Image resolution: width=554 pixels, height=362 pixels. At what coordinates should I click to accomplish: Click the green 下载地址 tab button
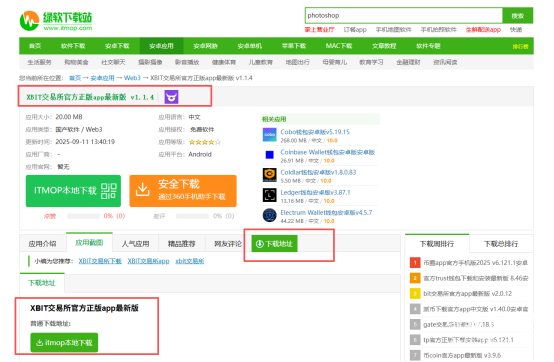[275, 244]
